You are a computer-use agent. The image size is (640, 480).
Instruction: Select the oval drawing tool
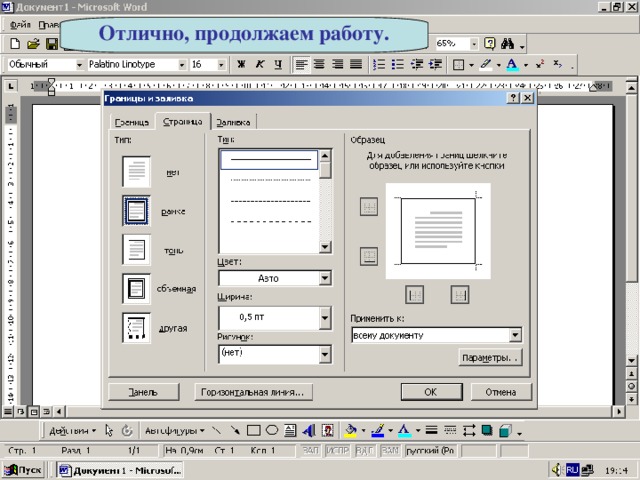tap(272, 430)
